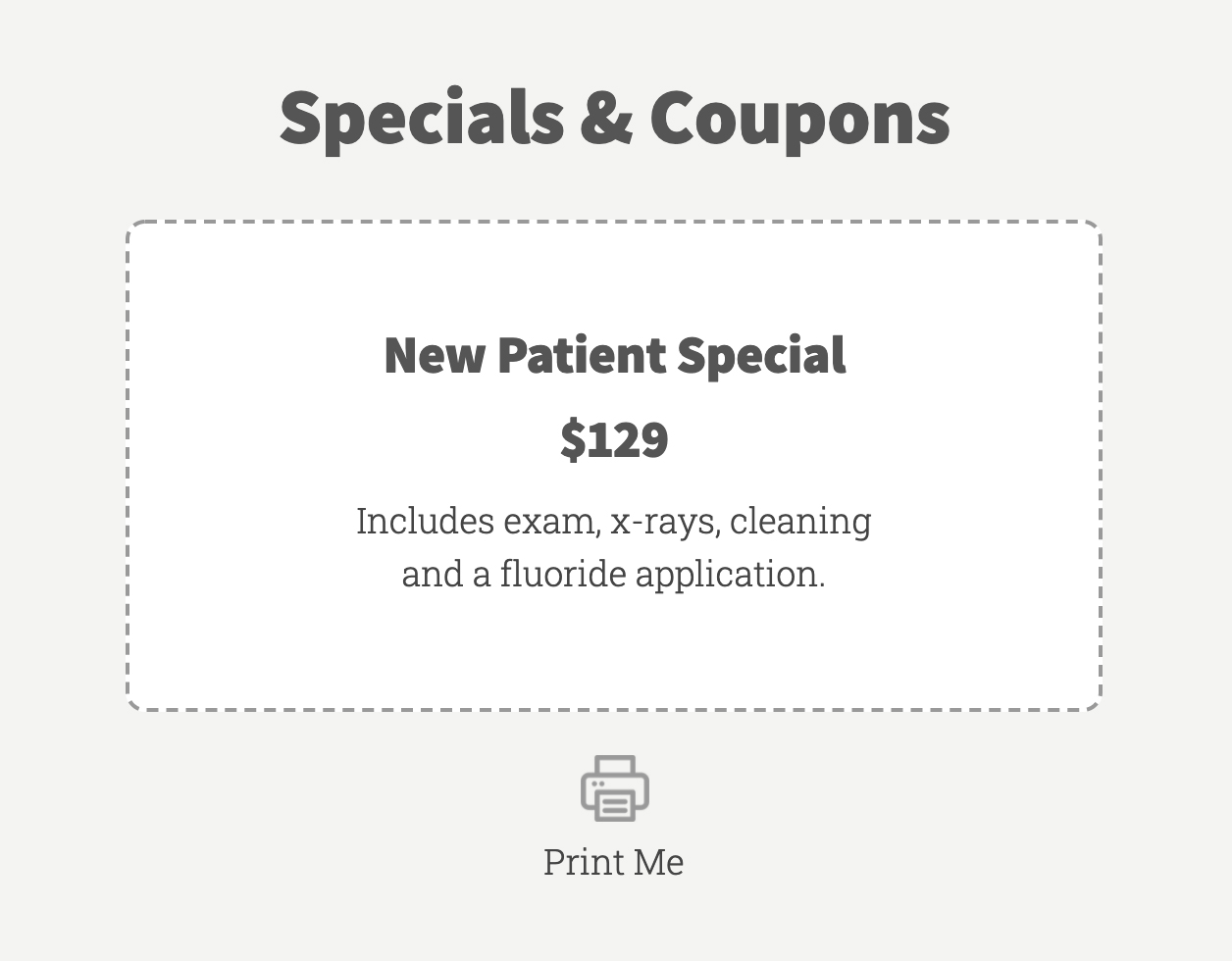The image size is (1232, 961).
Task: Click the Specials & Coupons page heading
Action: point(615,119)
